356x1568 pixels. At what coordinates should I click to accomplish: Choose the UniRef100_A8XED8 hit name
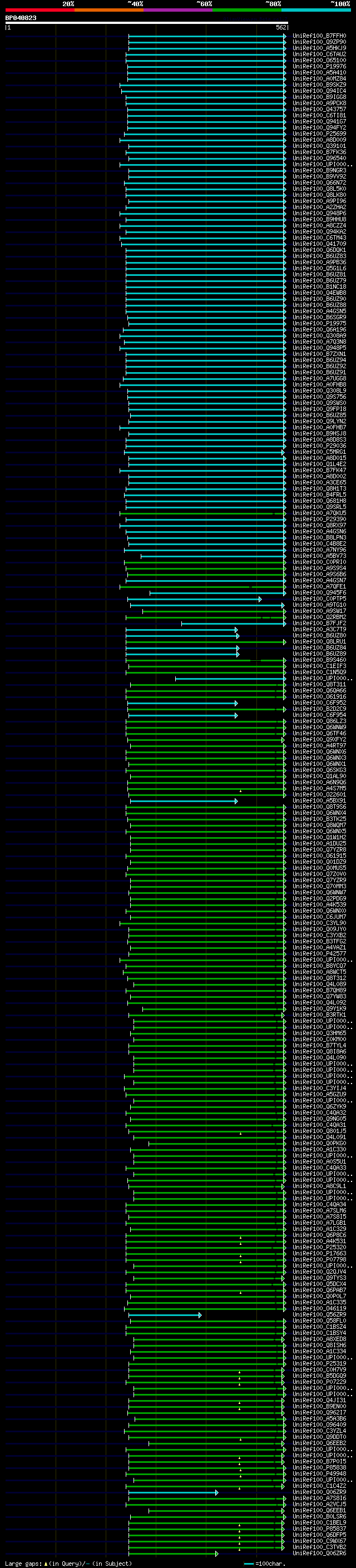pos(319,1339)
